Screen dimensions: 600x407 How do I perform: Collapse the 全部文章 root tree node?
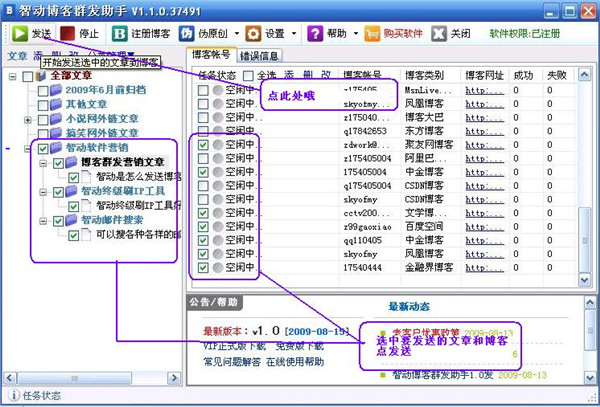(x=13, y=77)
